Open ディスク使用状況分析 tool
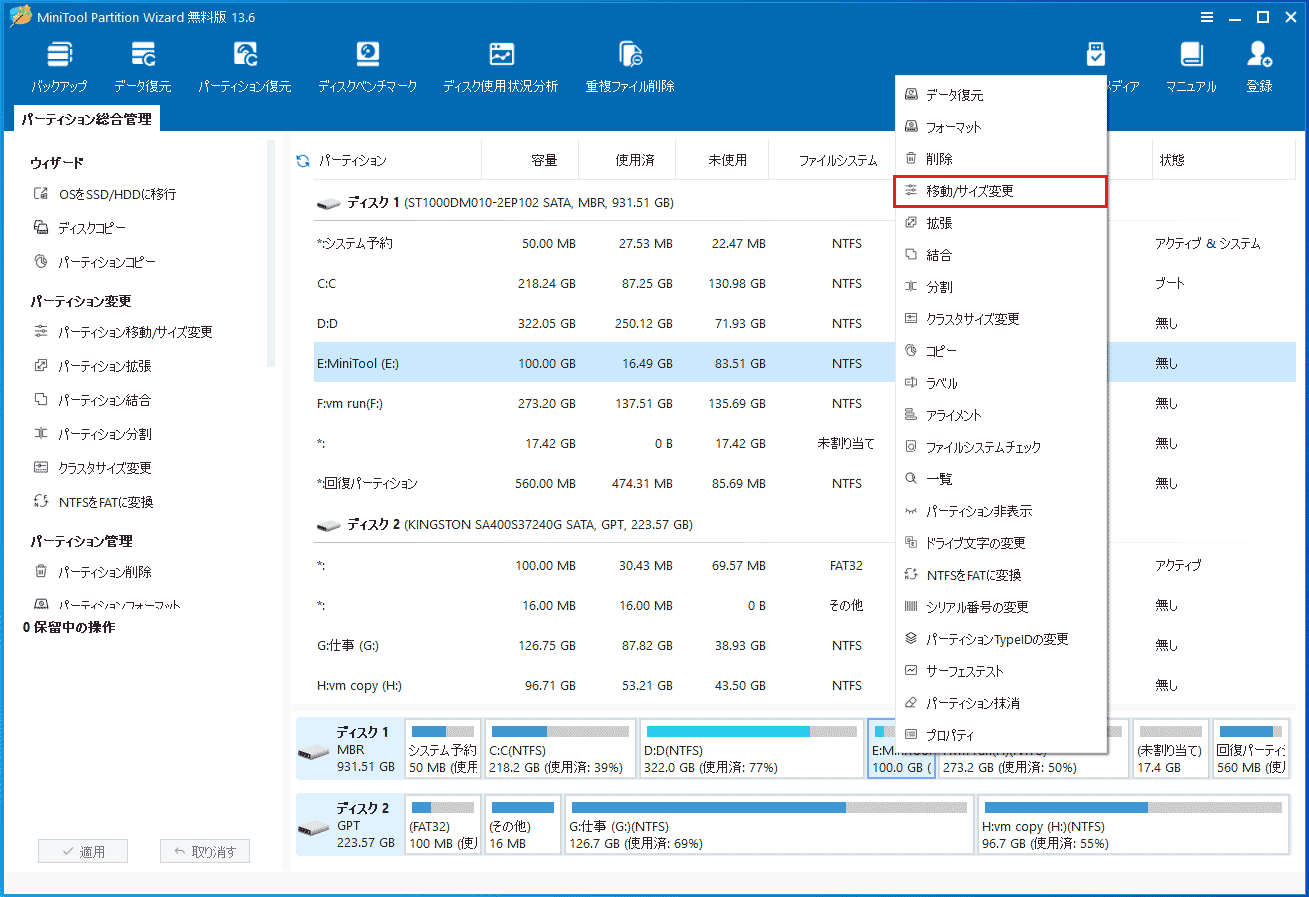 point(500,67)
